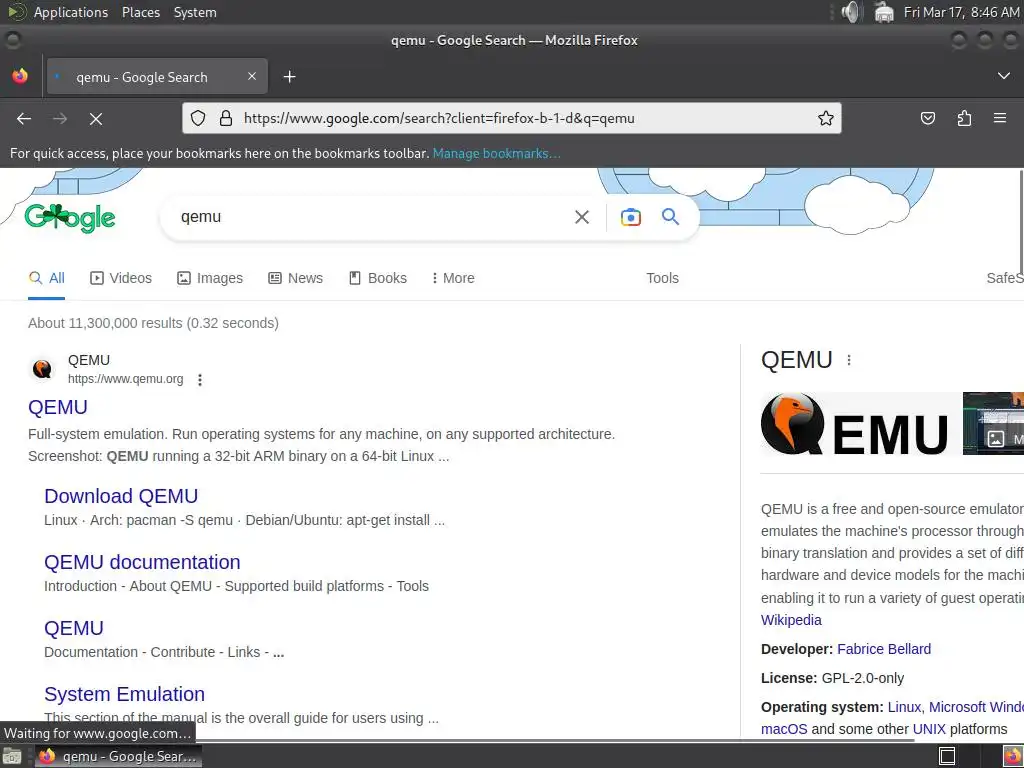Image resolution: width=1024 pixels, height=768 pixels.
Task: Open the Wikipedia link in panel
Action: tap(791, 620)
